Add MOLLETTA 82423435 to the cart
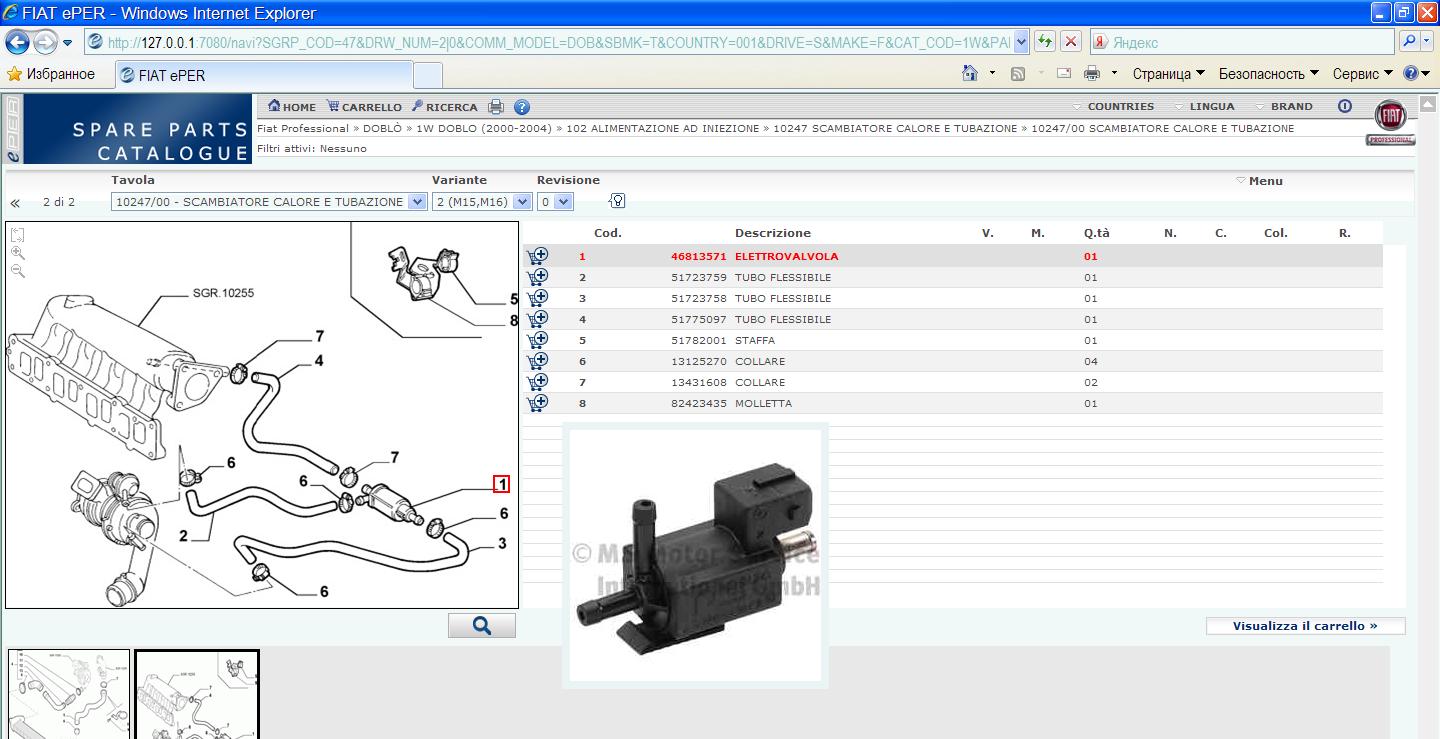This screenshot has height=739, width=1440. [537, 404]
